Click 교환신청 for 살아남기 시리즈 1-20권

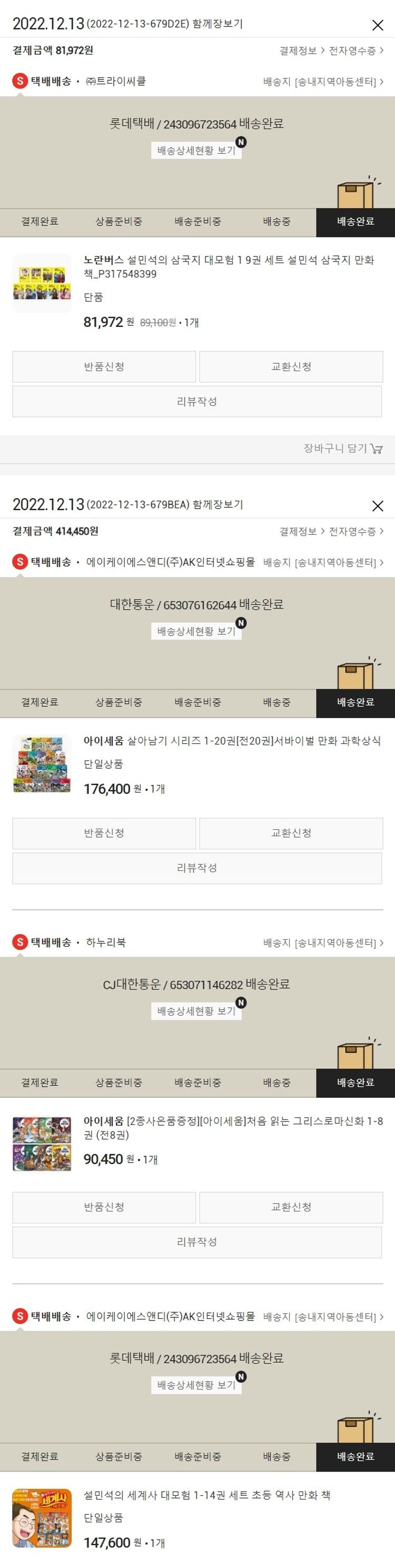click(291, 832)
